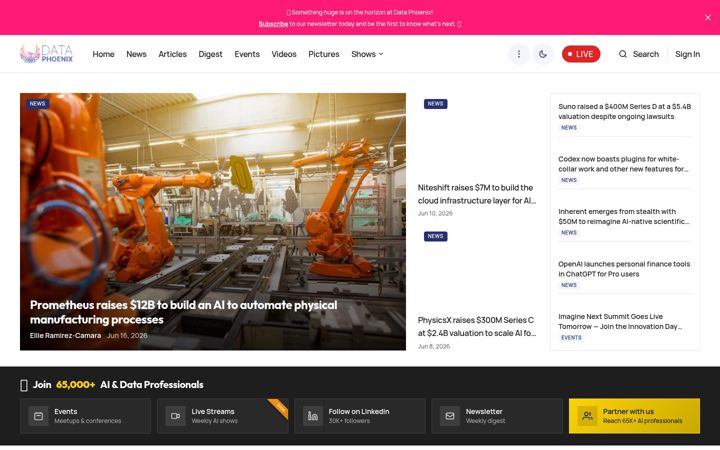Click the Events calendar icon in footer

point(39,416)
